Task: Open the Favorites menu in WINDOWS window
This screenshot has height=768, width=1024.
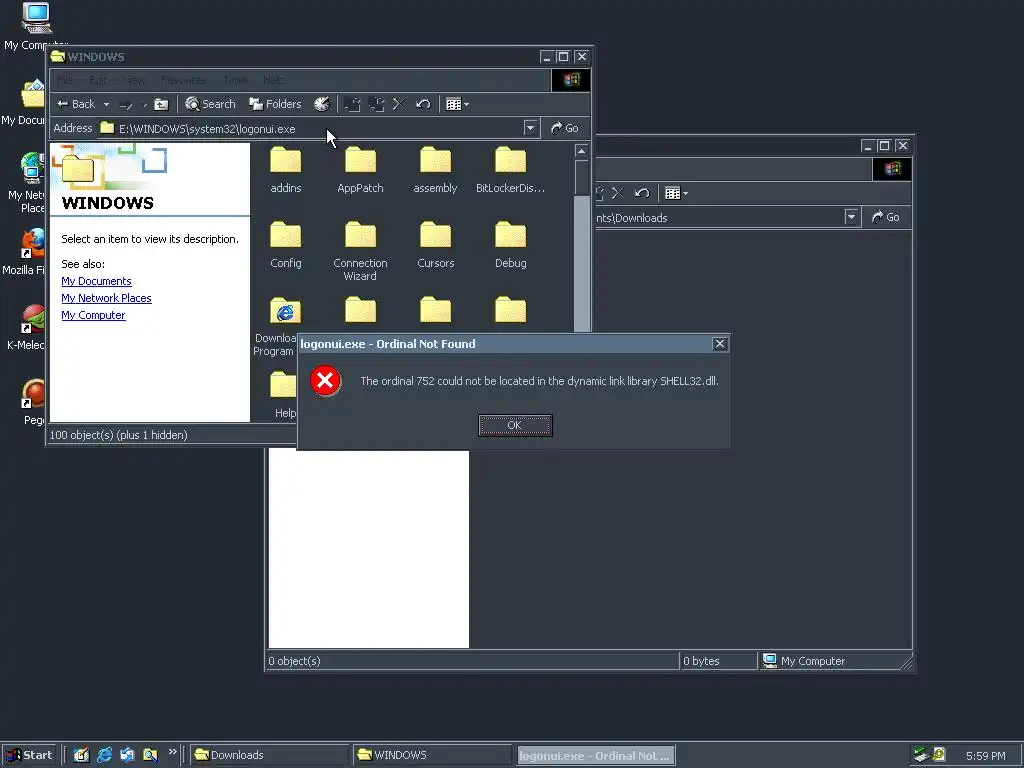Action: tap(183, 80)
